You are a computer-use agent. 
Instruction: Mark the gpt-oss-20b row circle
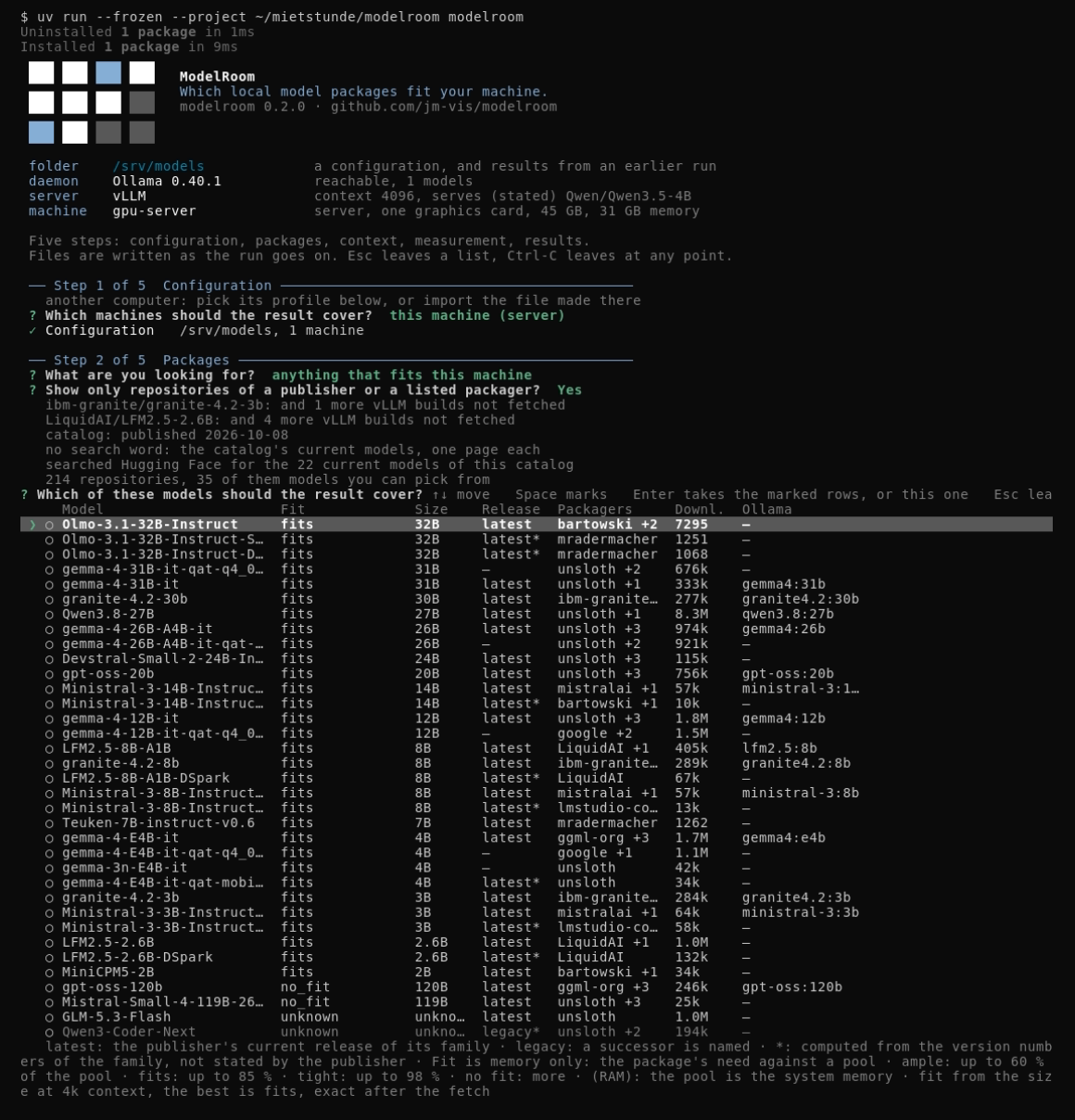[x=49, y=674]
